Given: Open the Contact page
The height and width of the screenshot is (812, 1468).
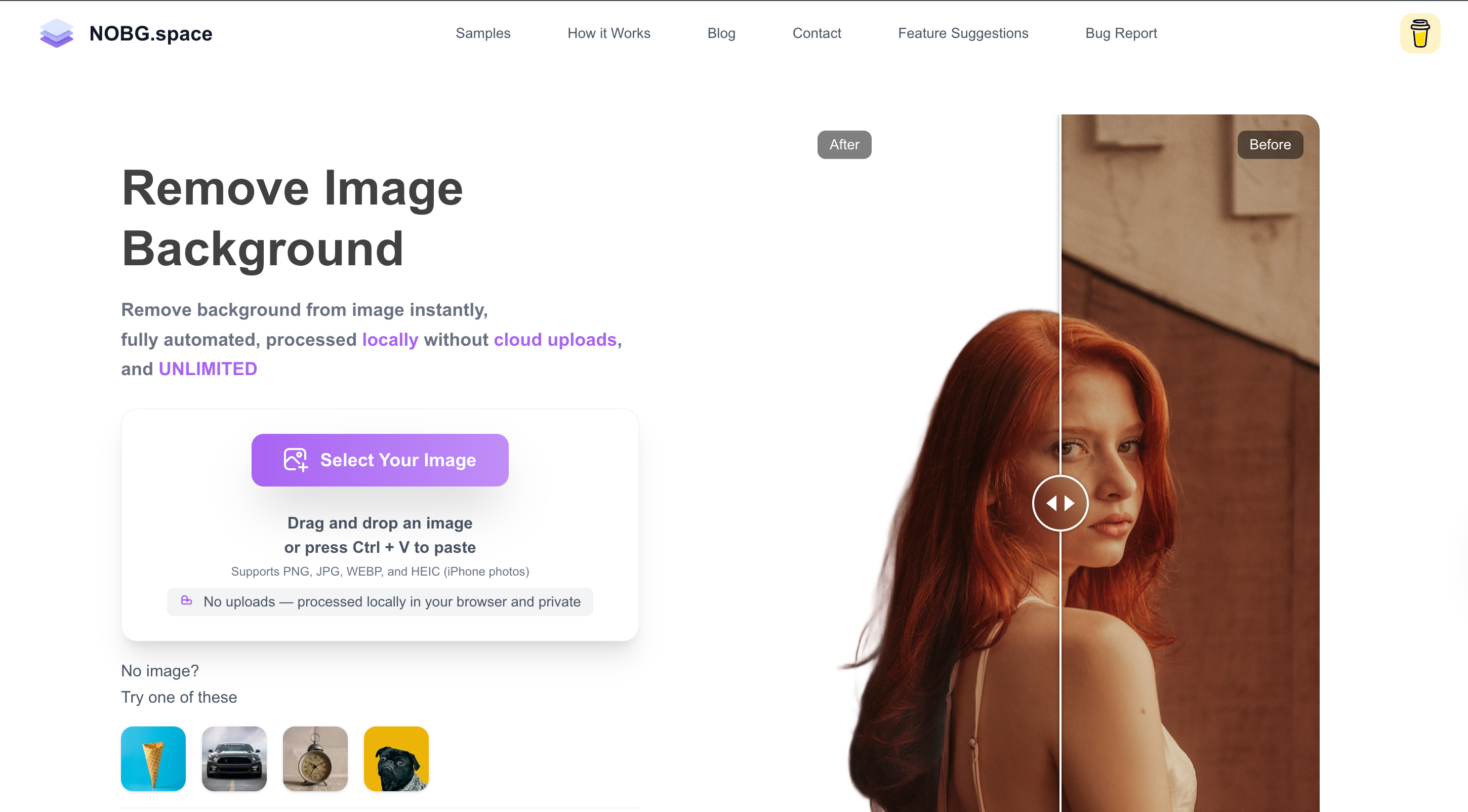Looking at the screenshot, I should tap(817, 33).
